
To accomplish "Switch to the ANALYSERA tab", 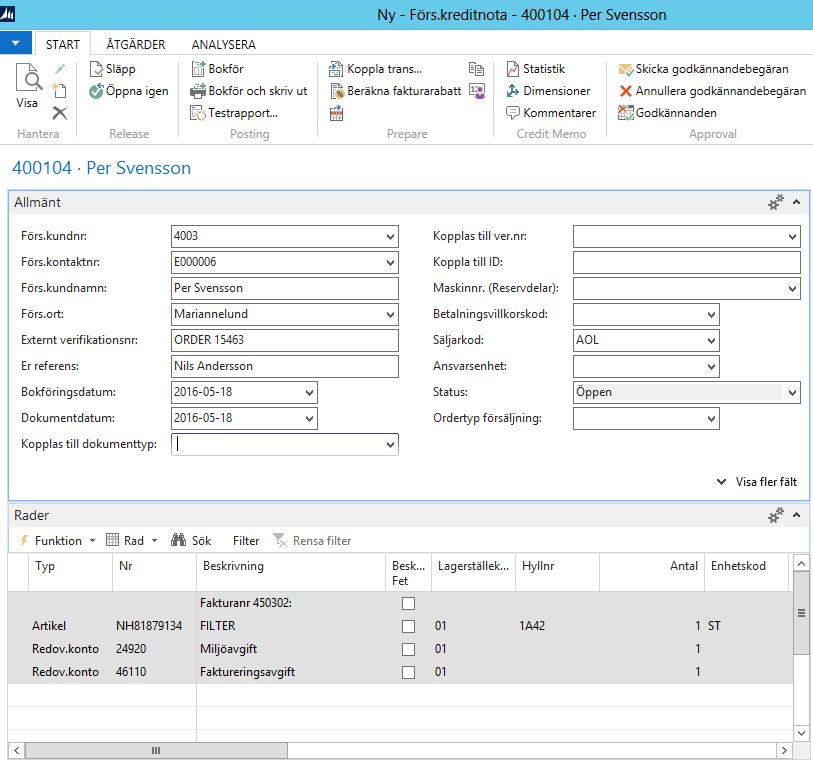I will tap(223, 45).
